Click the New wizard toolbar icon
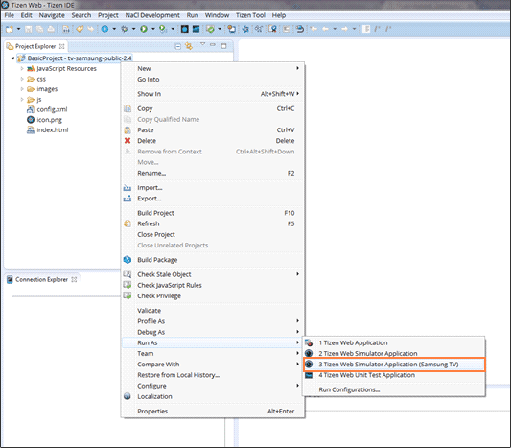Viewport: 511px width, 448px height. click(x=10, y=29)
